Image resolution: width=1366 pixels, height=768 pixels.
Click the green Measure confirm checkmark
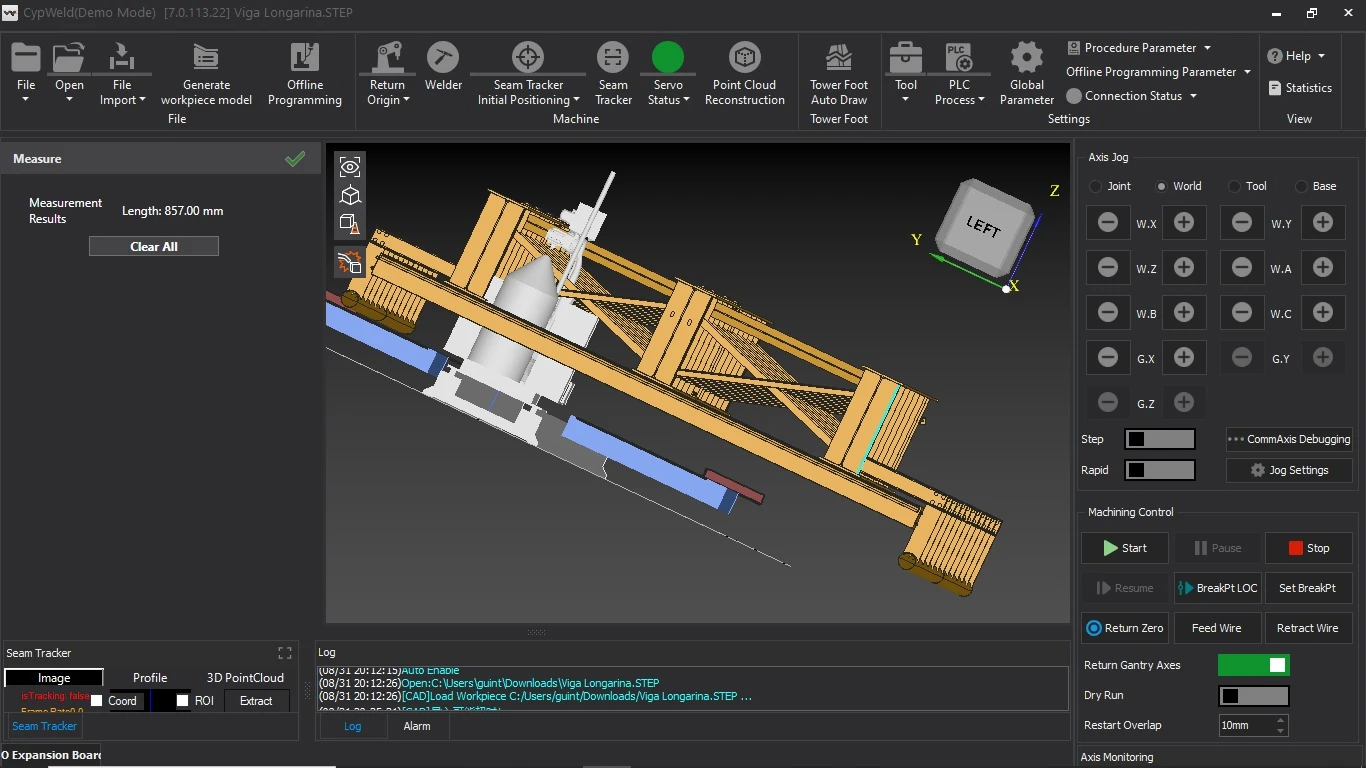coord(295,159)
